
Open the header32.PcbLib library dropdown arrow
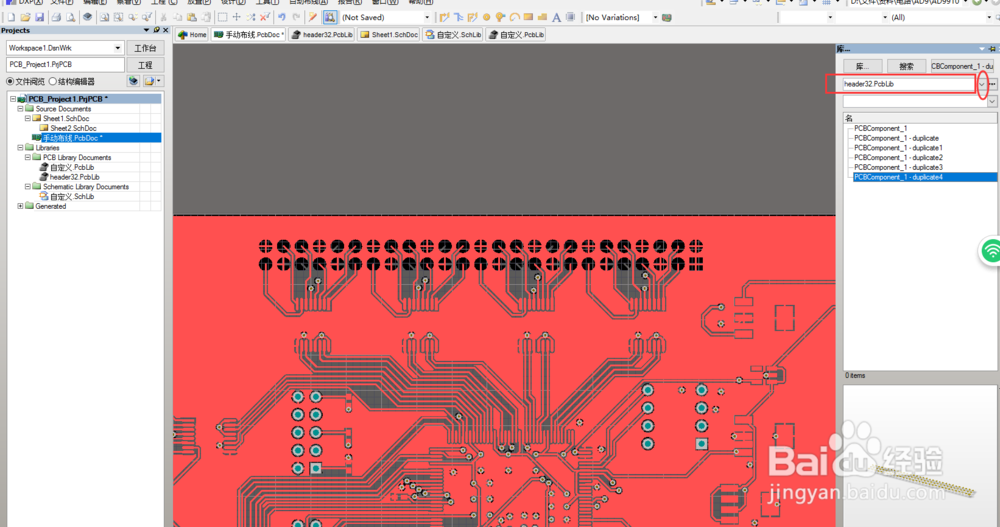pyautogui.click(x=982, y=84)
